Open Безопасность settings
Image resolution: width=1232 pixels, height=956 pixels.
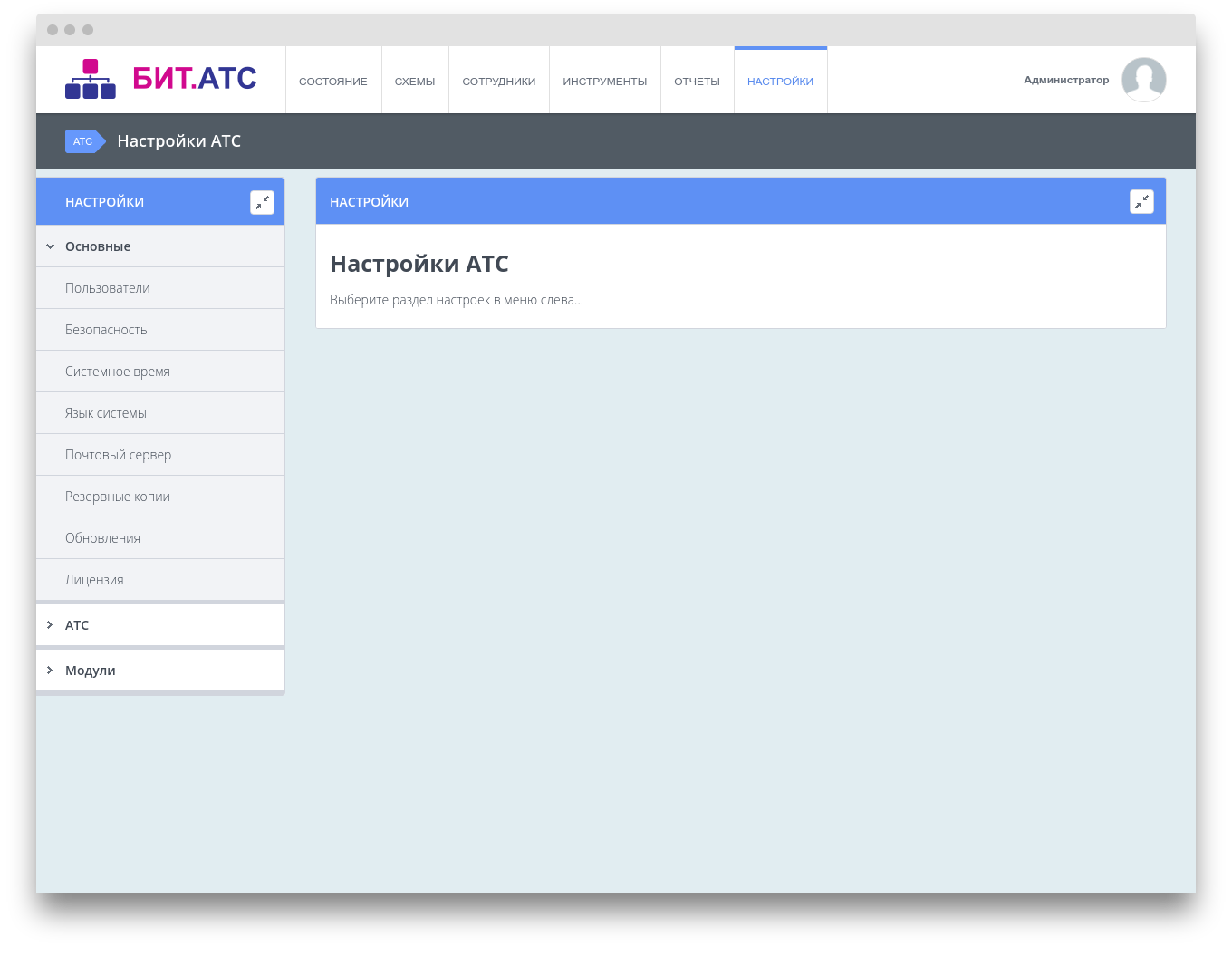[x=106, y=330]
